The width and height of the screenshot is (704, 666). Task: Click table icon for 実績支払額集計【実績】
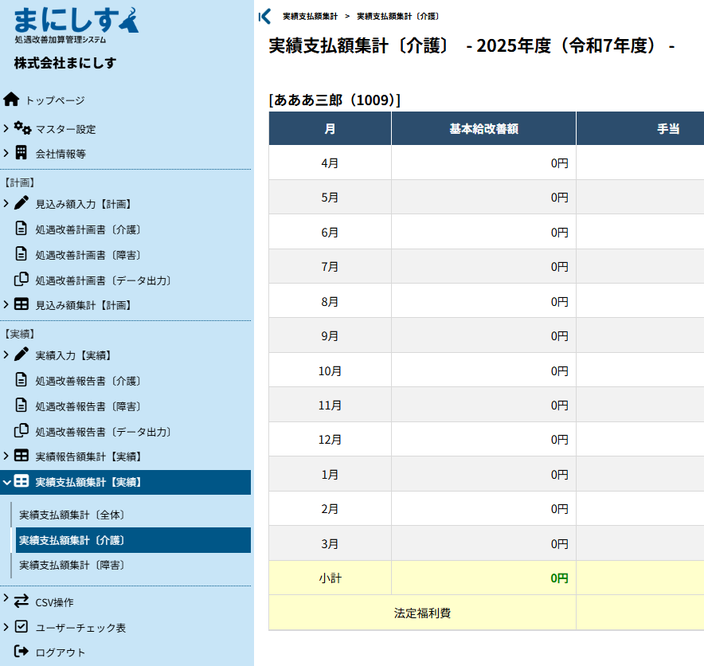click(21, 481)
